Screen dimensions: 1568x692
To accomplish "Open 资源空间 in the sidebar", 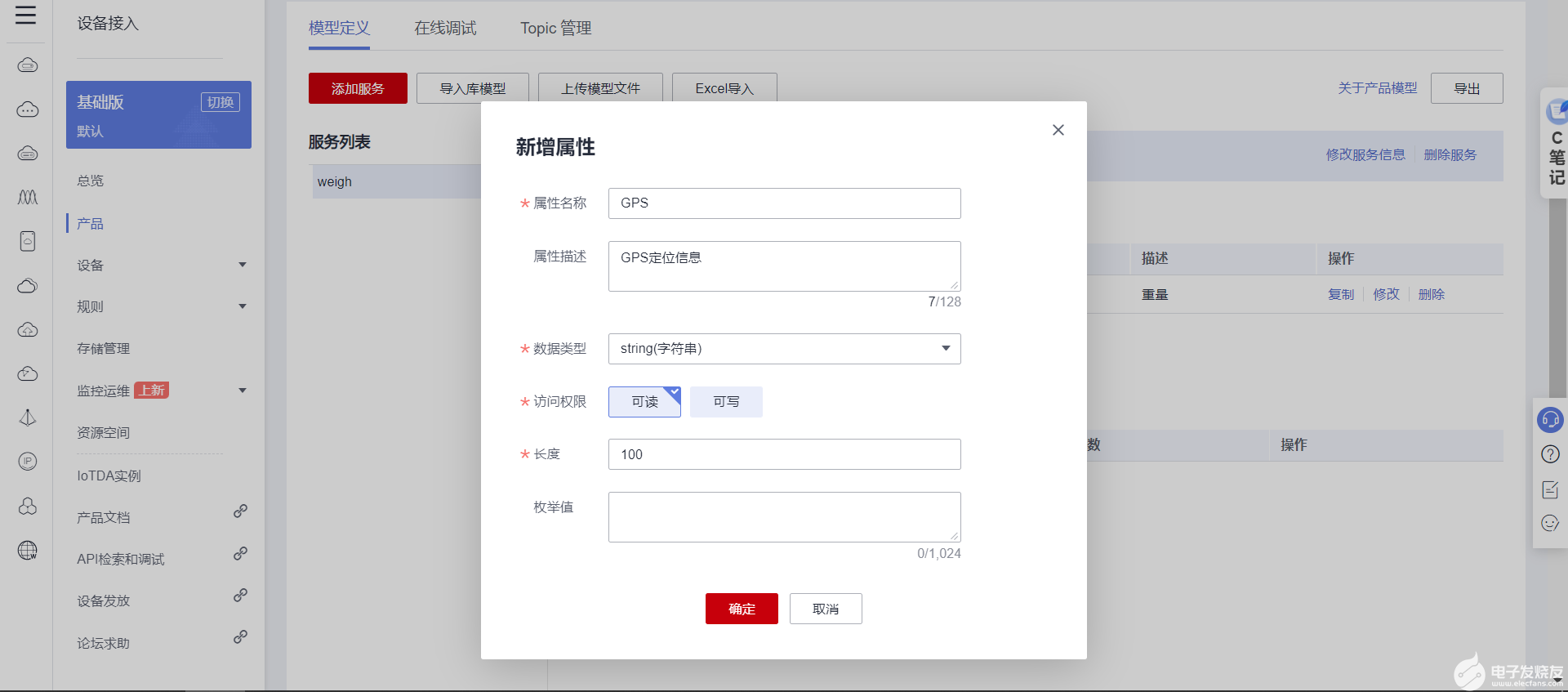I will point(104,433).
